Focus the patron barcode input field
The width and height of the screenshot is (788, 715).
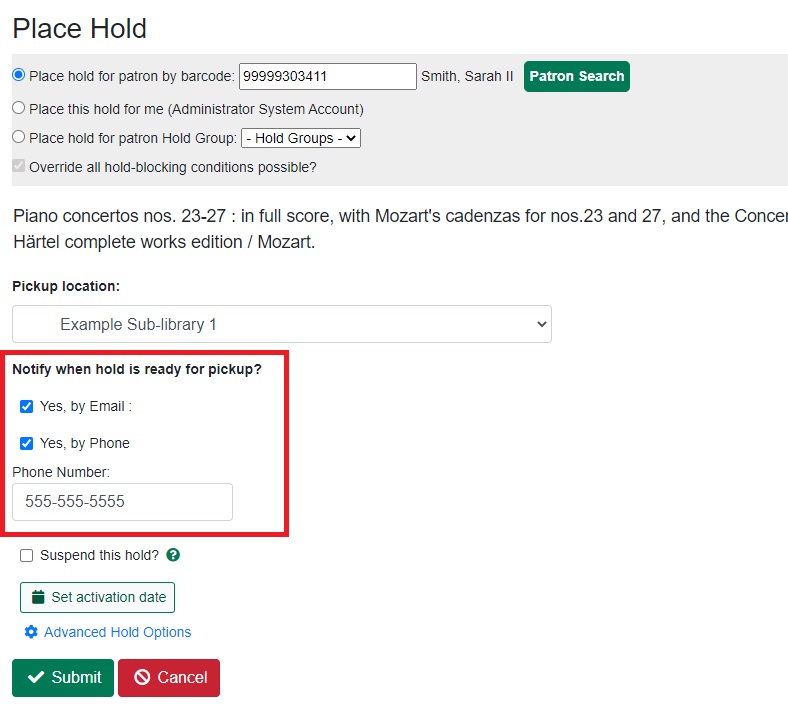327,76
